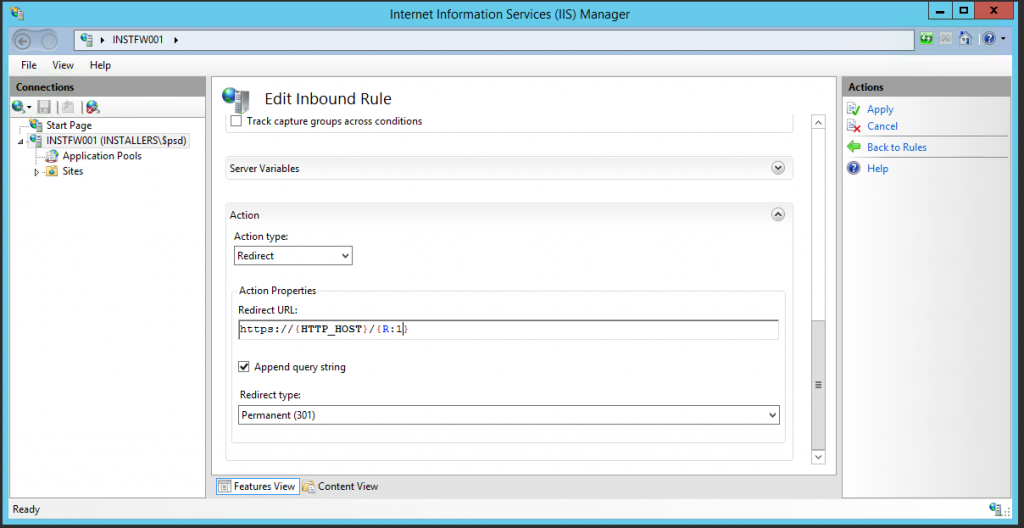
Task: Expand the Sites tree node
Action: coord(37,172)
